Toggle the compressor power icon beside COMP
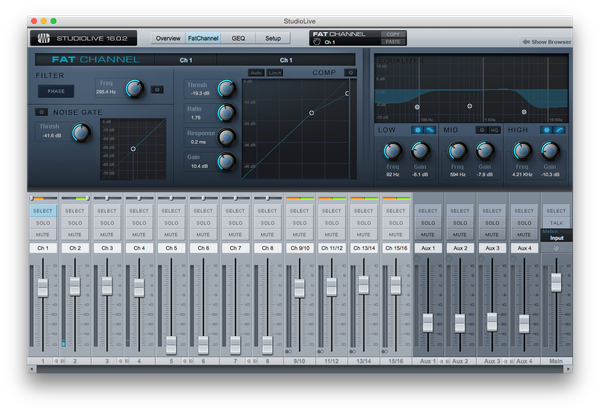Screen dimensions: 600x412 click(350, 72)
